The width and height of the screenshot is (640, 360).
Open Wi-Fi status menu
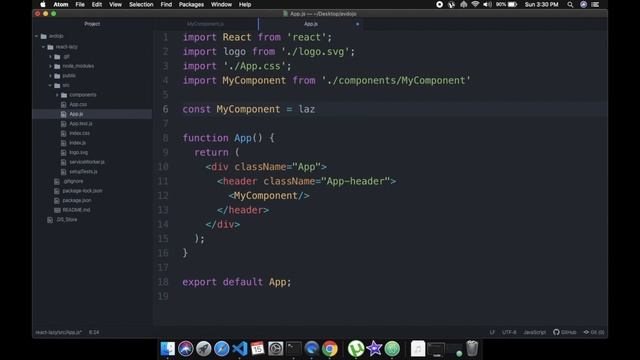click(x=475, y=4)
